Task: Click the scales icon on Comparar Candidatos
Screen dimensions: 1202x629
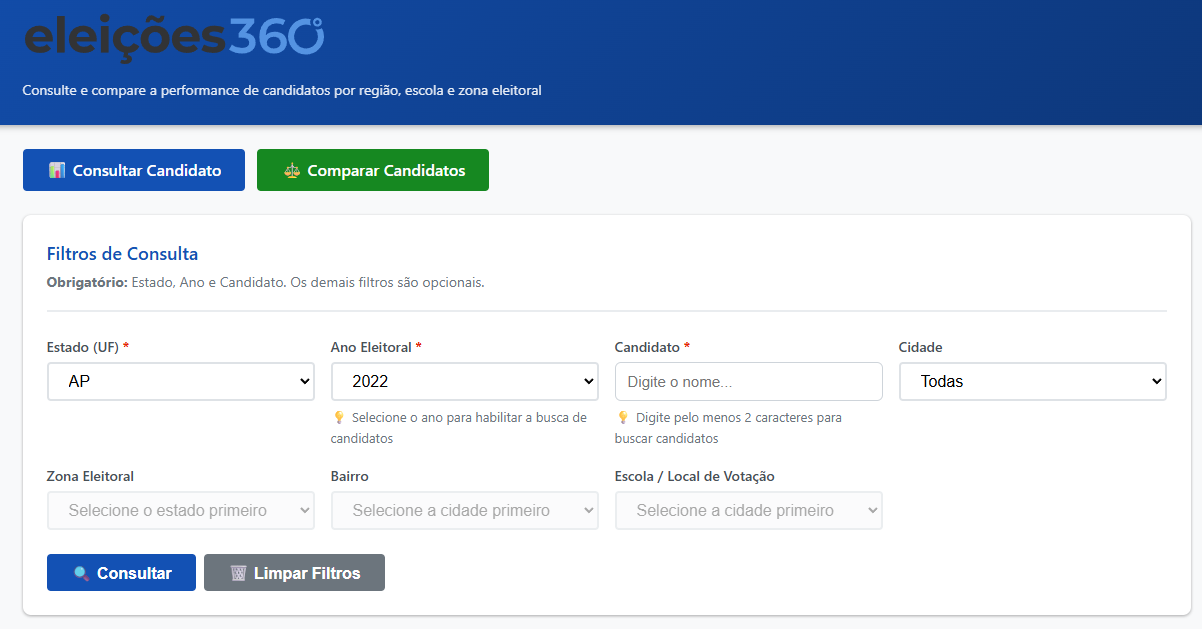Action: pyautogui.click(x=291, y=169)
